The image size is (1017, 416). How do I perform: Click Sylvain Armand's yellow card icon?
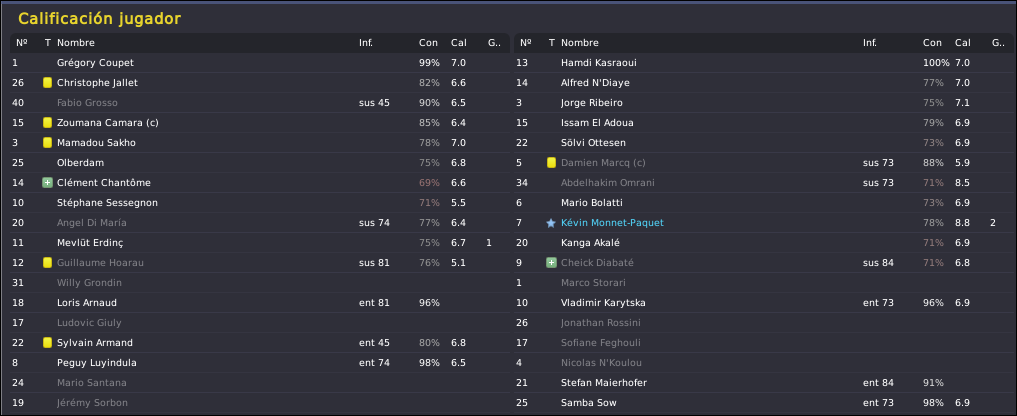pos(47,343)
